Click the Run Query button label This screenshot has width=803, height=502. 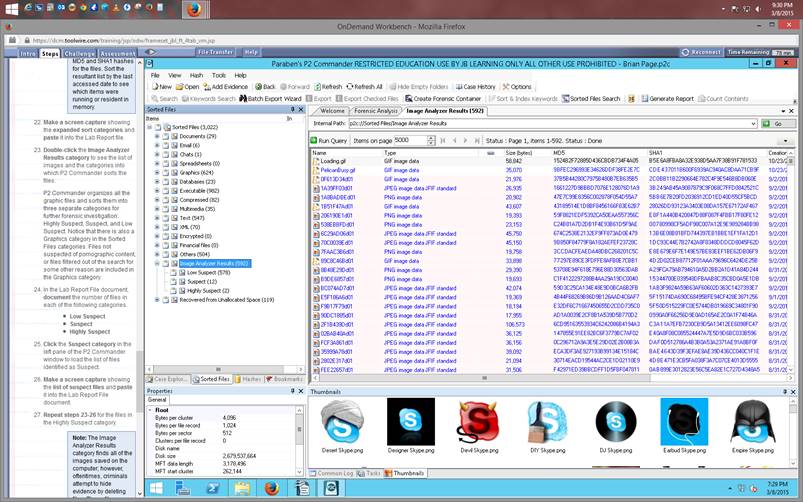point(332,140)
